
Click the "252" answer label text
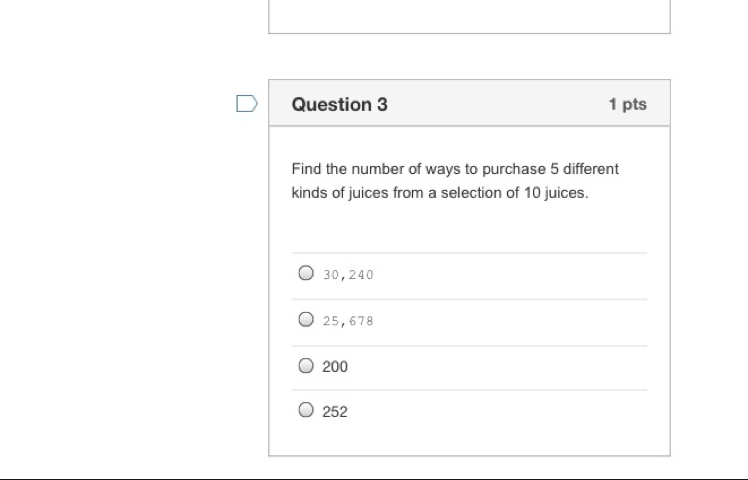coord(335,412)
